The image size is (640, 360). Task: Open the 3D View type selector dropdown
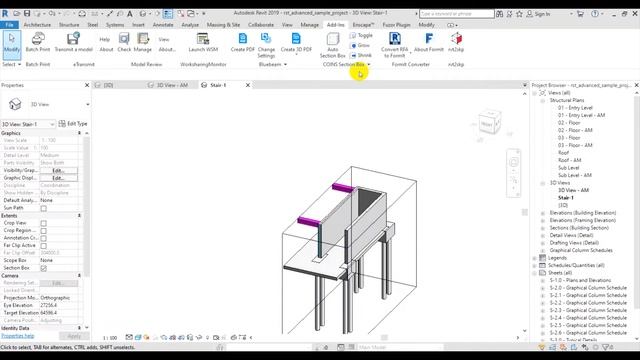[x=88, y=104]
